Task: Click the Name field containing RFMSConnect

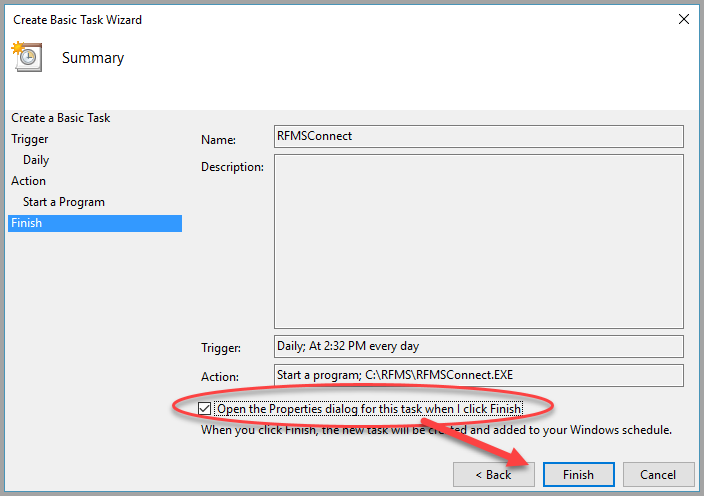Action: pos(479,136)
